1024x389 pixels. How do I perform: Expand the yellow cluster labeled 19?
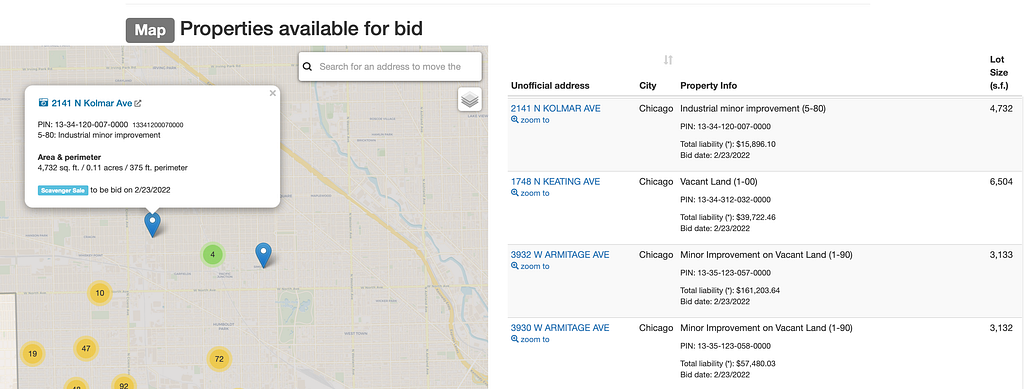click(x=33, y=354)
